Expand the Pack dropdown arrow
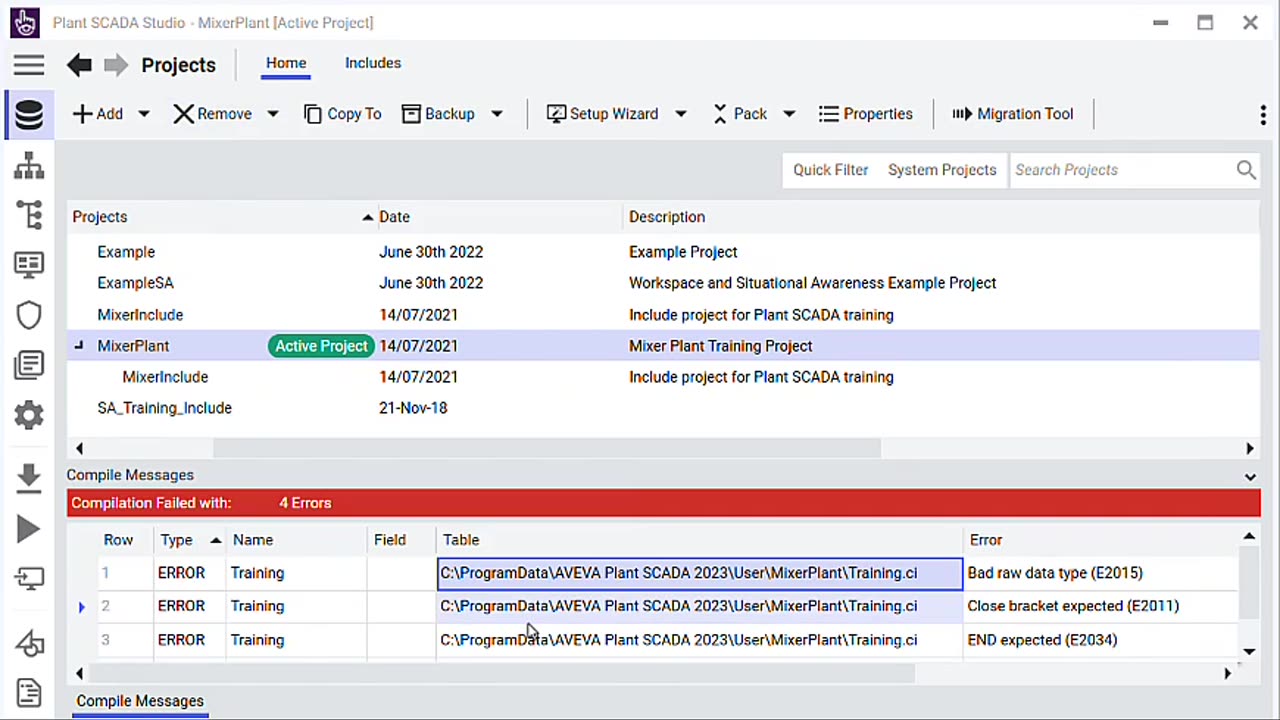This screenshot has width=1280, height=720. pyautogui.click(x=788, y=114)
